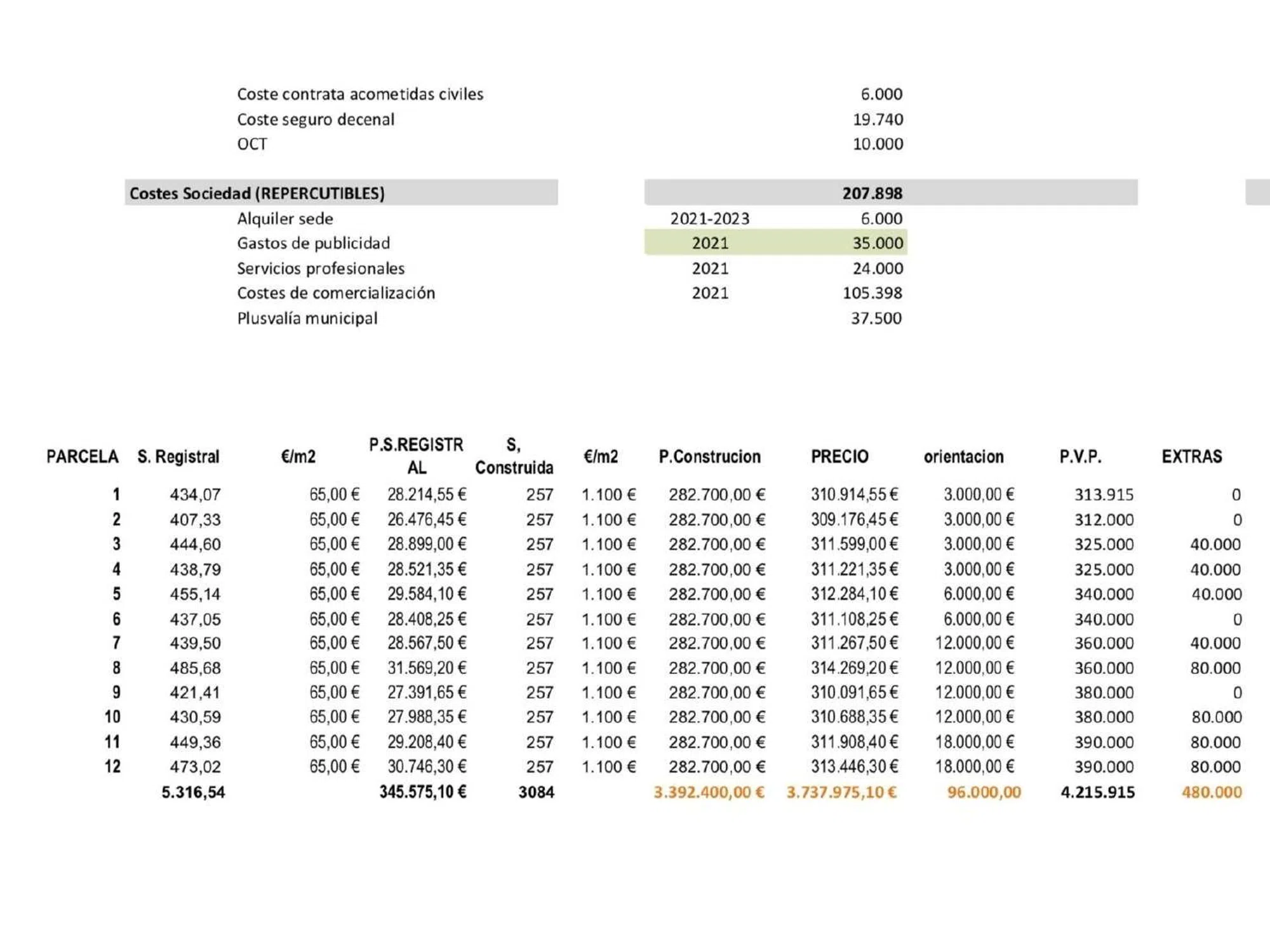Click the green highlighted 2021 cell
The width and height of the screenshot is (1270, 952).
710,243
